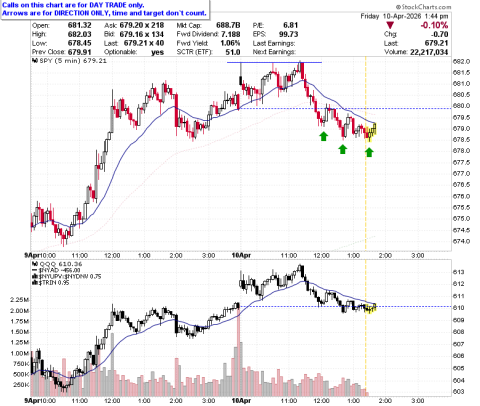Click the 2.25M volume axis label
The height and width of the screenshot is (406, 480).
coord(19,300)
